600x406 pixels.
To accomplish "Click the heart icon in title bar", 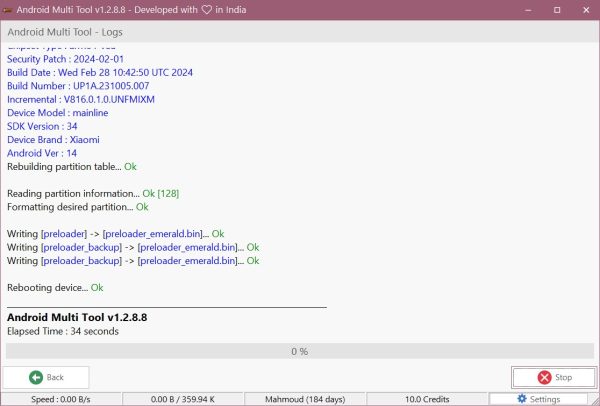I will tap(207, 10).
